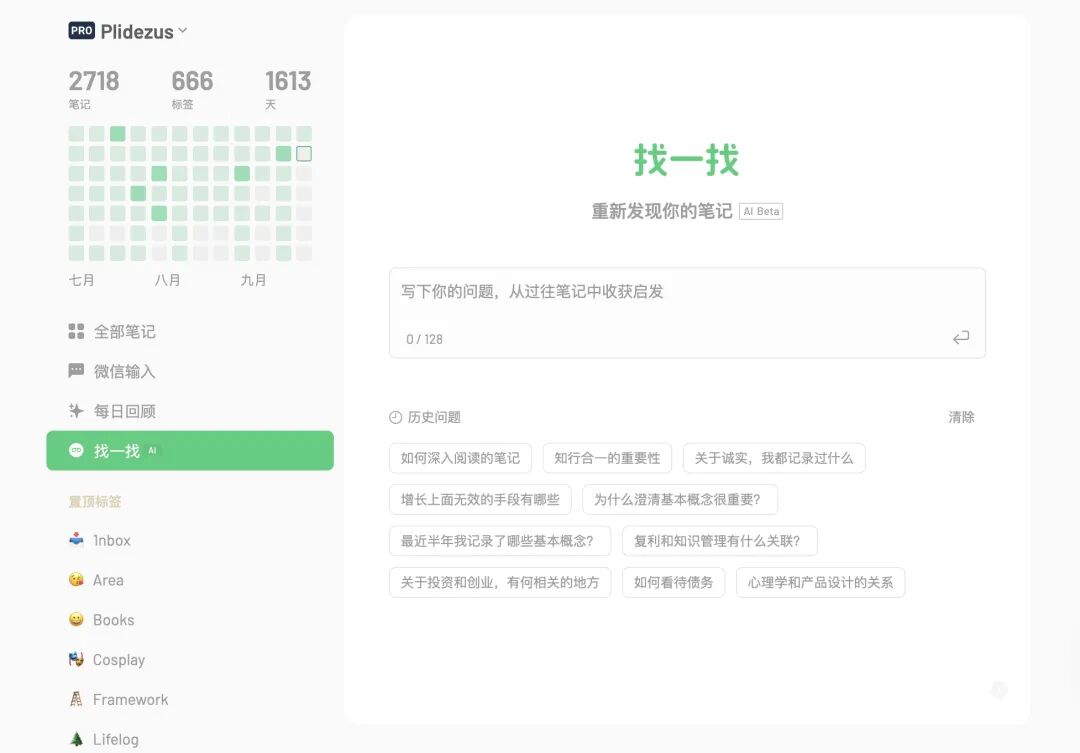The width and height of the screenshot is (1080, 753).
Task: Select history question 复利和知识管理有什么关联？
Action: tap(720, 541)
